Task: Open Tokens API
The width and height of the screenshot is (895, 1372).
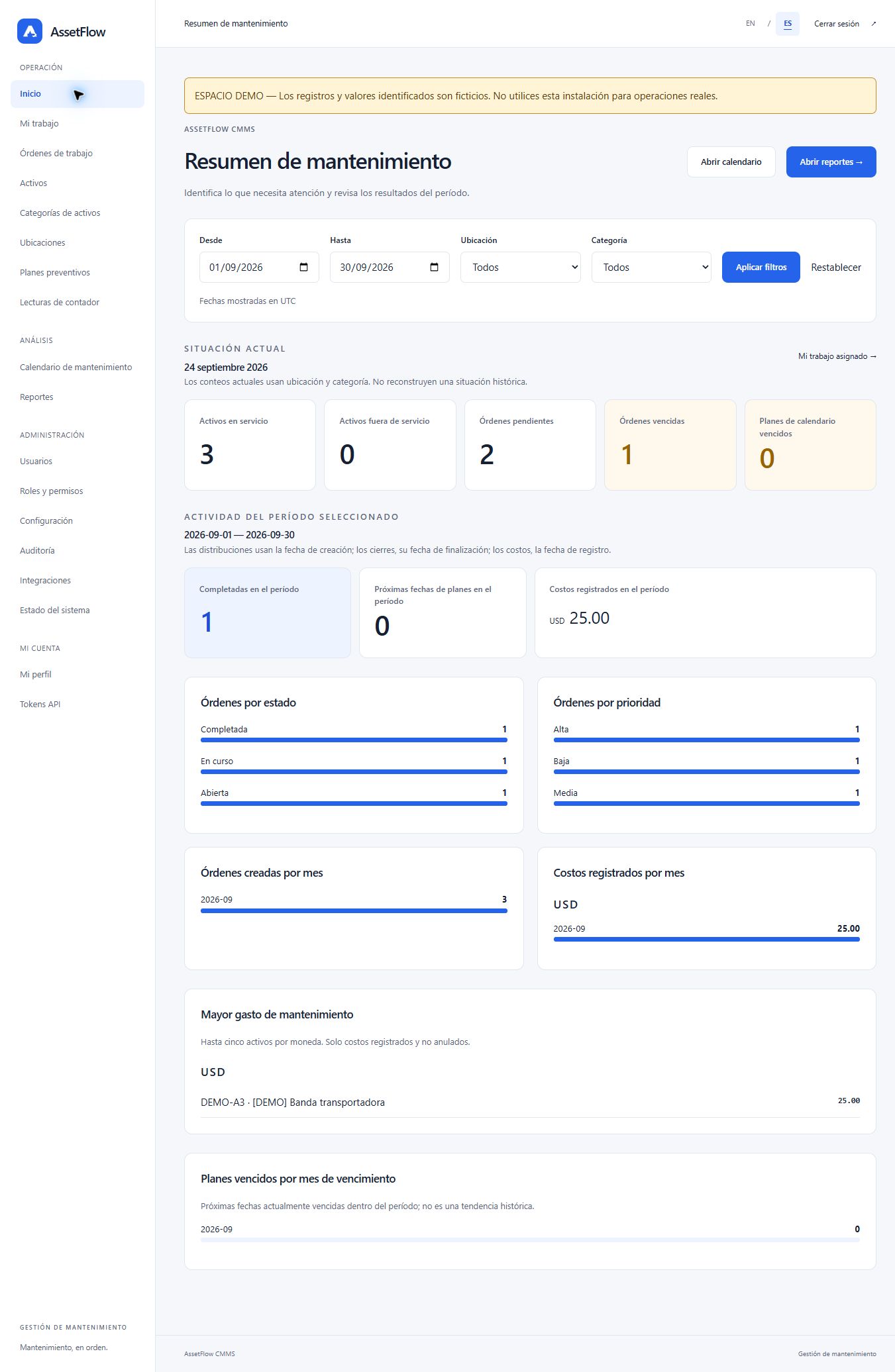Action: (78, 705)
